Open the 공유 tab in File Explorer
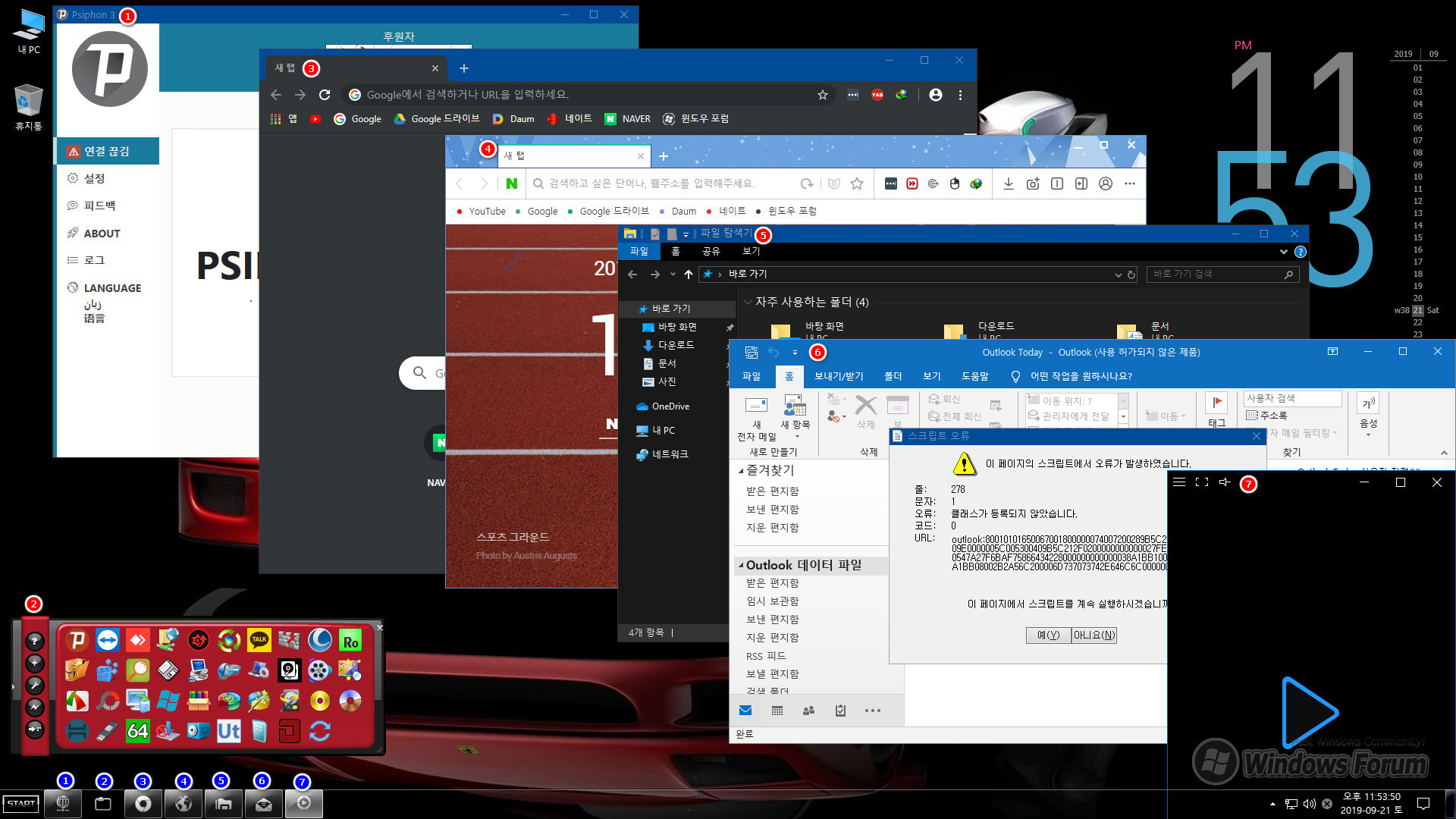This screenshot has height=819, width=1456. (x=711, y=251)
